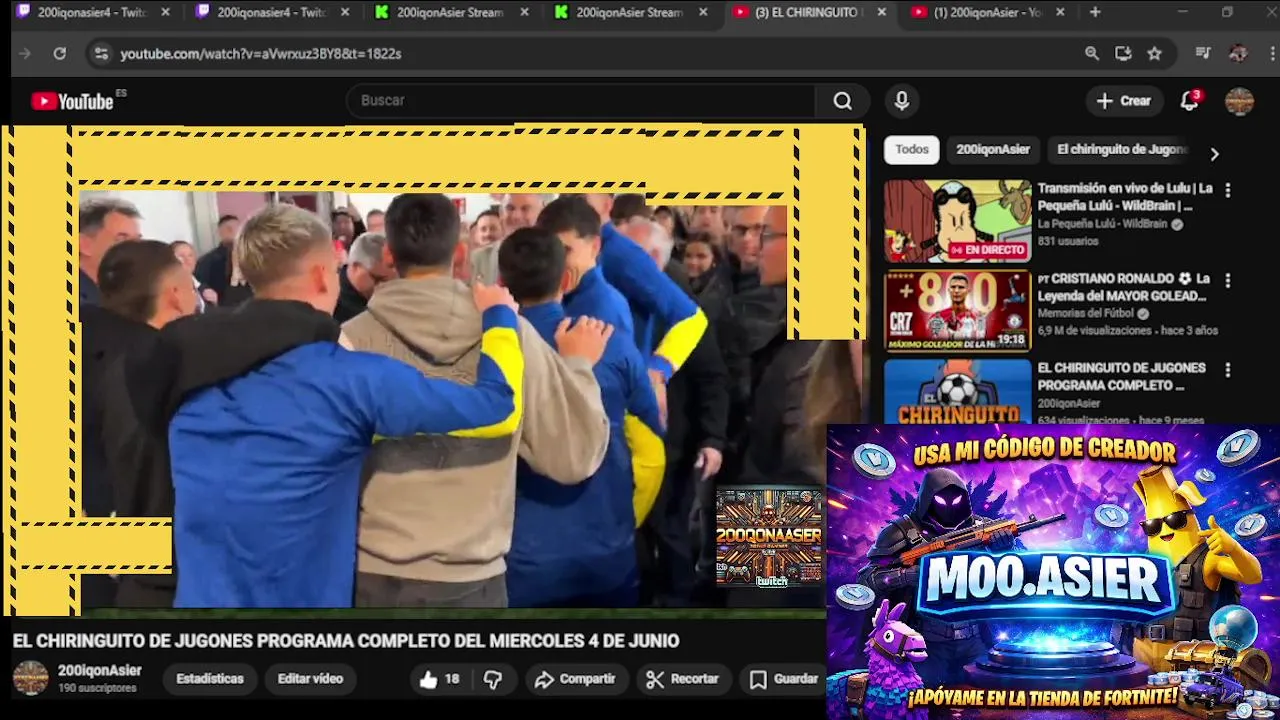Open YouTube account avatar menu
1280x720 pixels.
point(1239,101)
